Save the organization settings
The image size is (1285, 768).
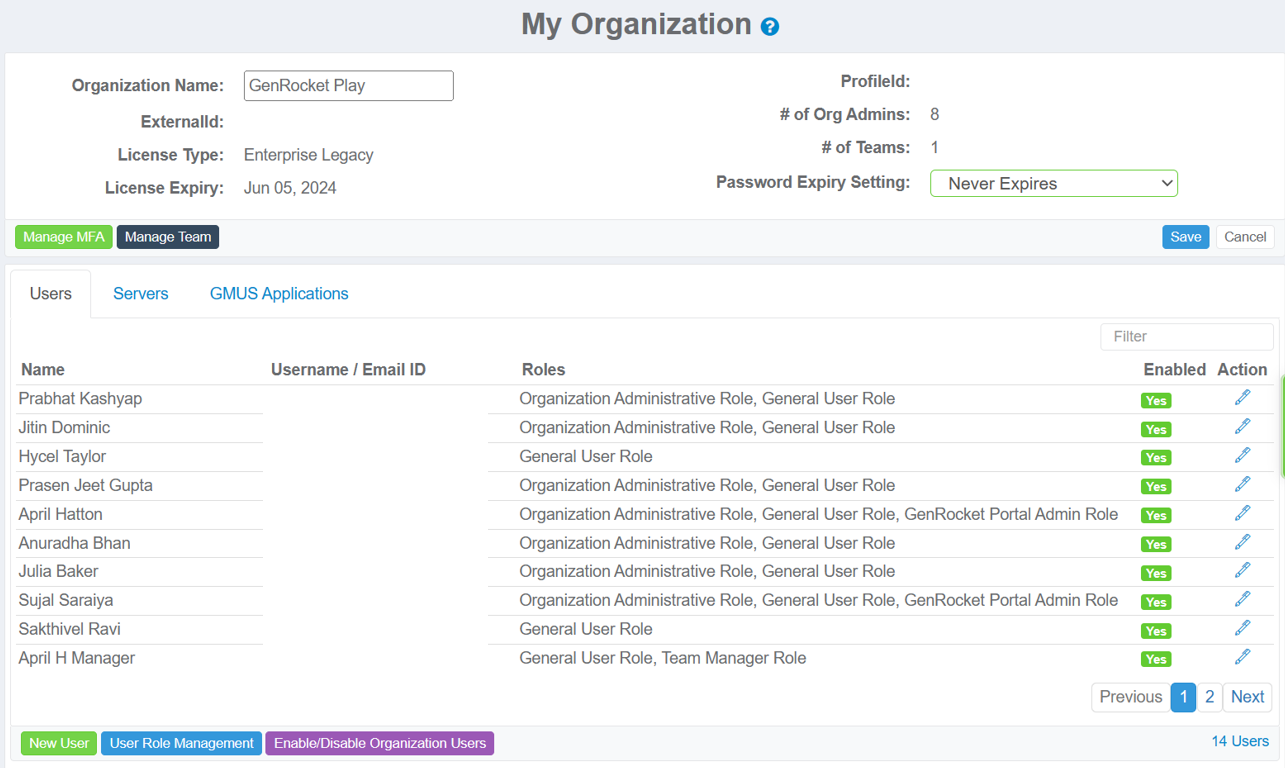(1186, 237)
